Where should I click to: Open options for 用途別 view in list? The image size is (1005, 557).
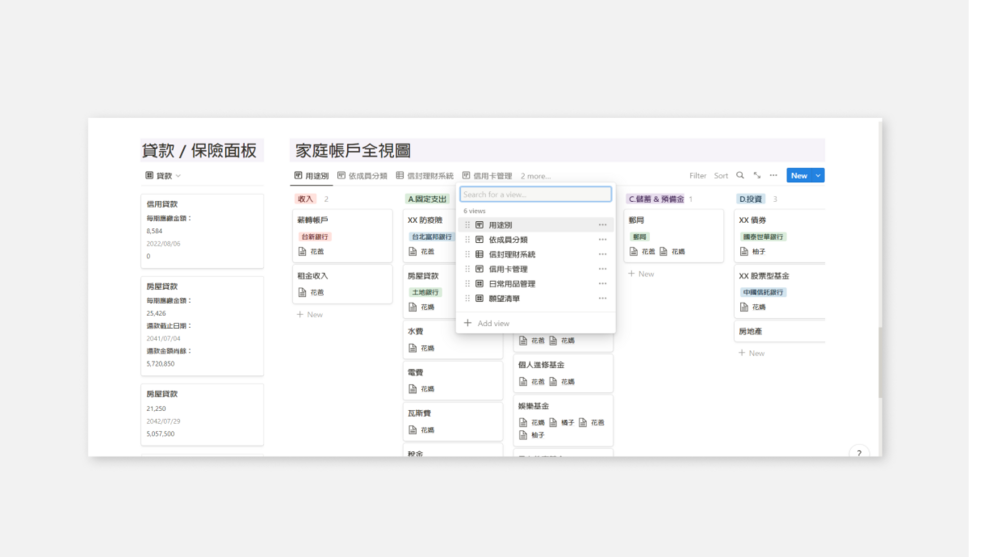602,225
